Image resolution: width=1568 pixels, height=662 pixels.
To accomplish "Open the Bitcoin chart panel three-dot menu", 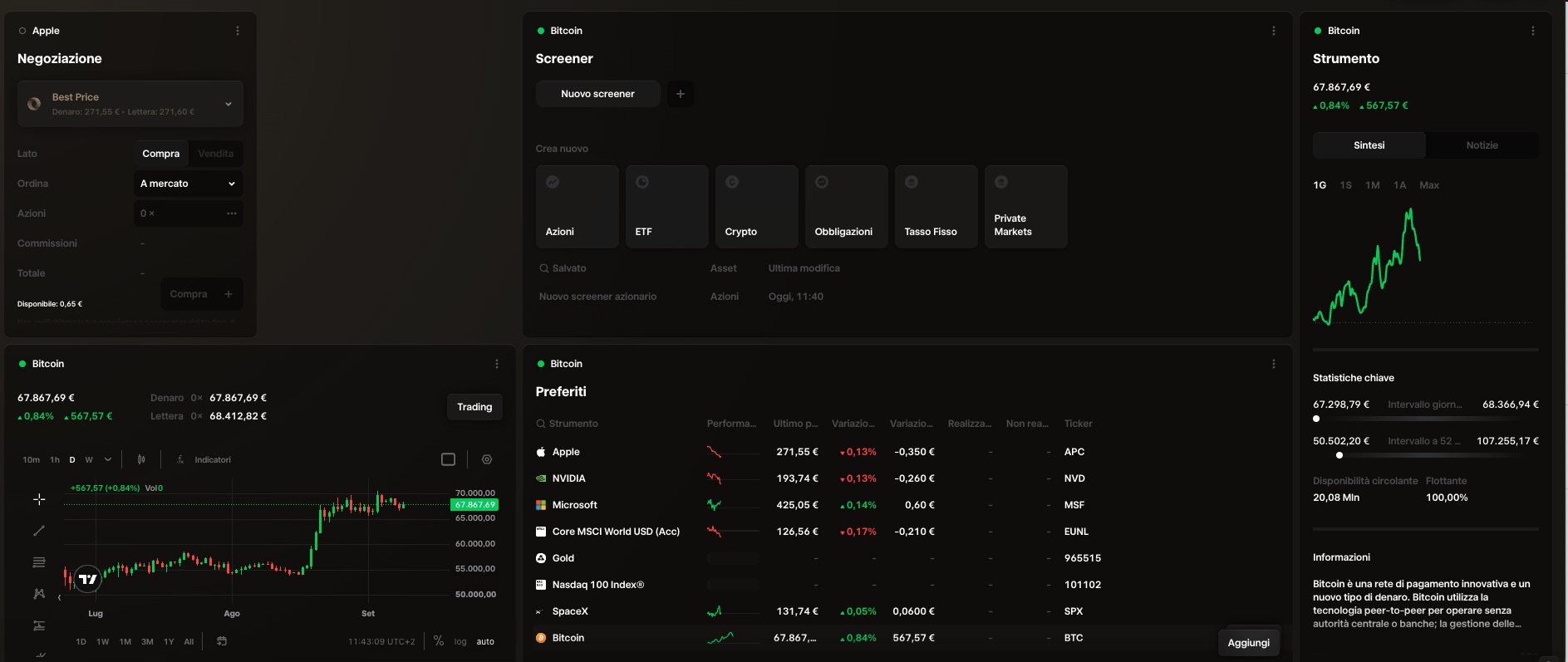I will click(x=497, y=364).
